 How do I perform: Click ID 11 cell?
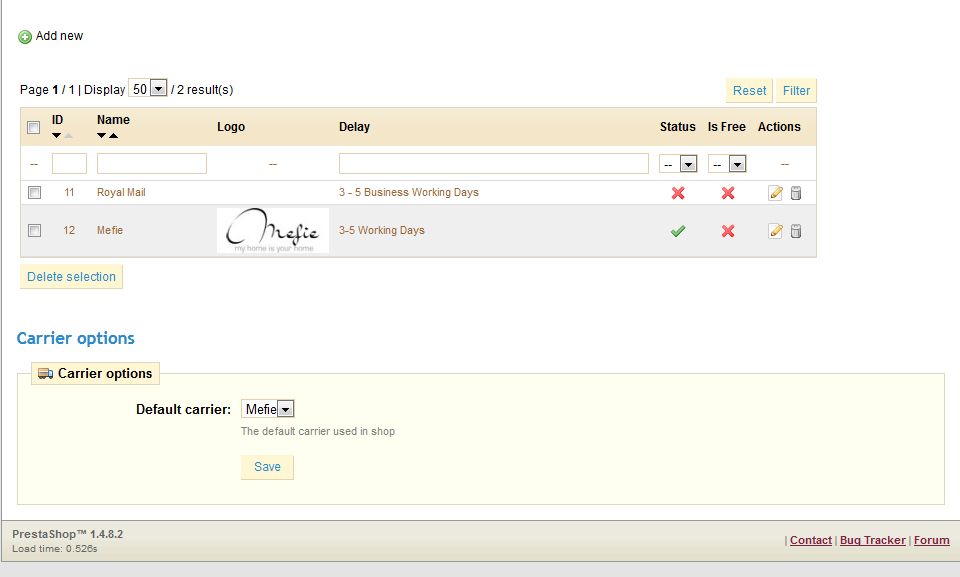(x=69, y=192)
